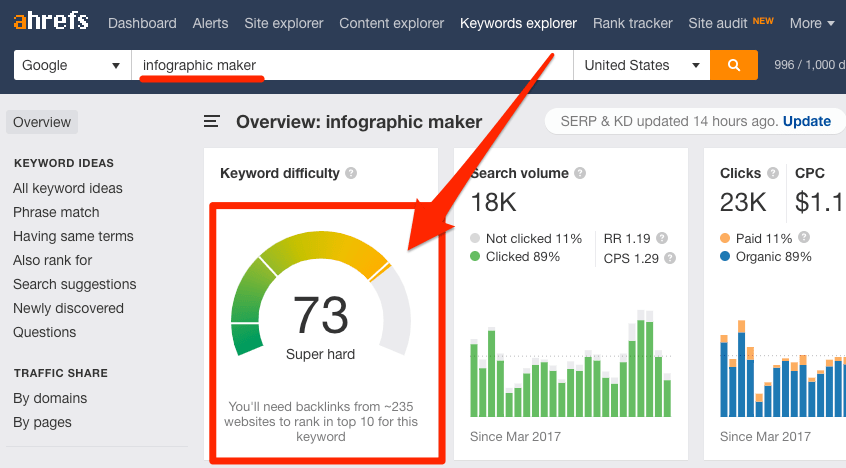The width and height of the screenshot is (846, 468).
Task: Open Site explorer
Action: pyautogui.click(x=284, y=23)
